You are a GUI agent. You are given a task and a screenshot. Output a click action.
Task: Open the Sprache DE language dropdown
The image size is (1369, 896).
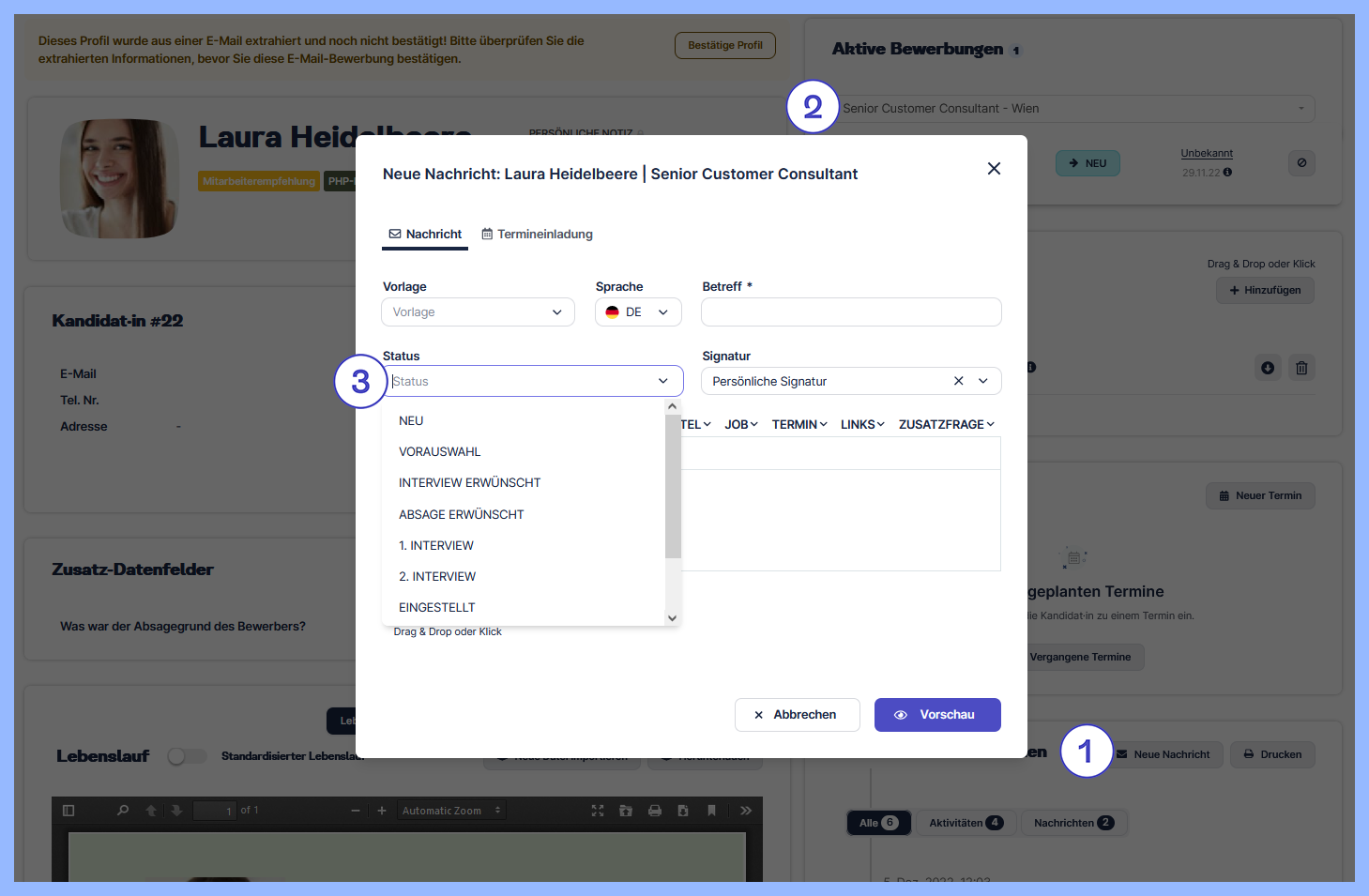pyautogui.click(x=638, y=312)
